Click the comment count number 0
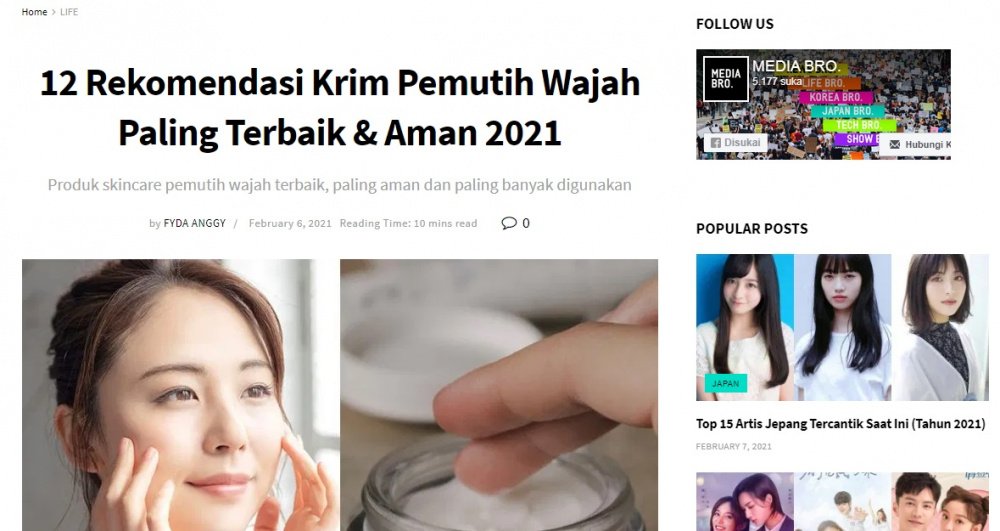This screenshot has height=531, width=1000. coord(526,223)
